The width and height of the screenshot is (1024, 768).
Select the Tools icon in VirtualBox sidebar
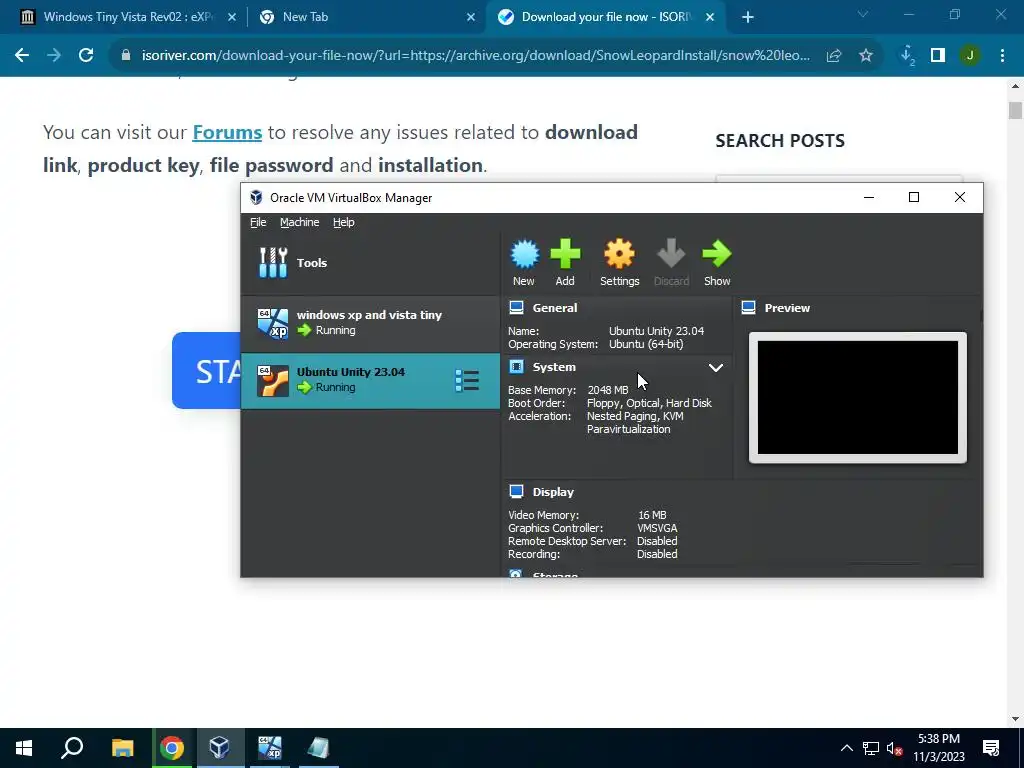[273, 263]
